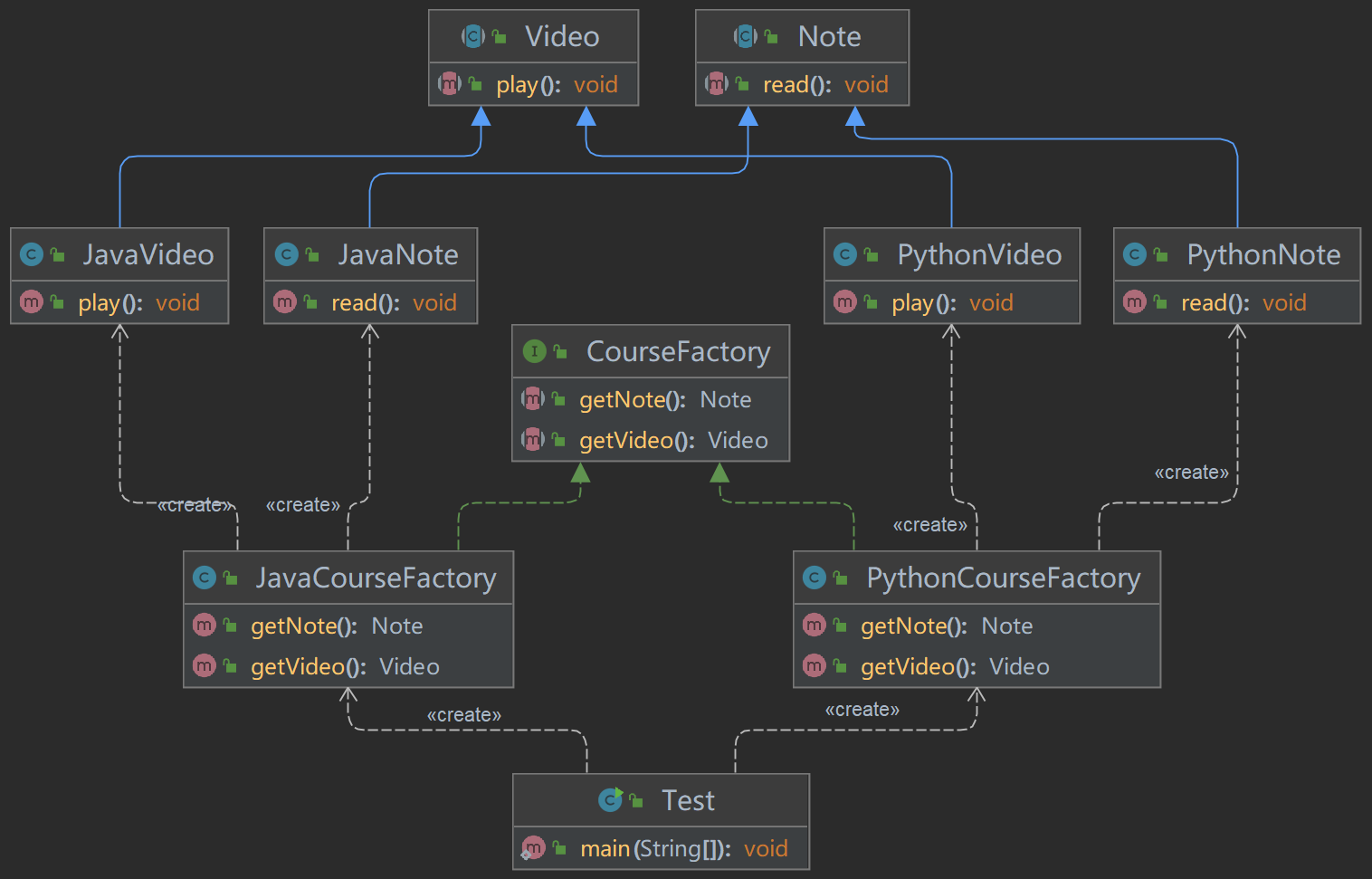Select the JavaCourseFactory class title

coord(376,578)
